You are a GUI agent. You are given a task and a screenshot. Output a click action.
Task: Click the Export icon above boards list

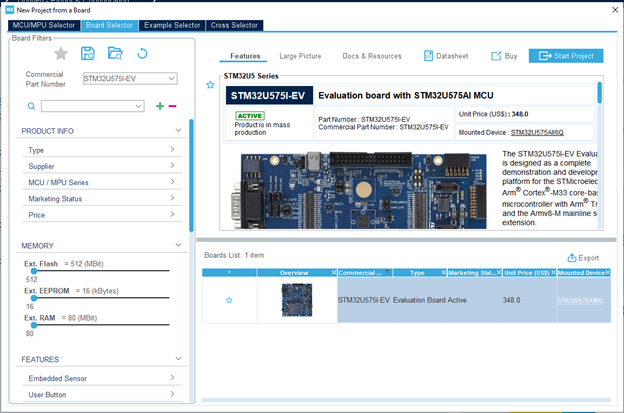coord(571,258)
